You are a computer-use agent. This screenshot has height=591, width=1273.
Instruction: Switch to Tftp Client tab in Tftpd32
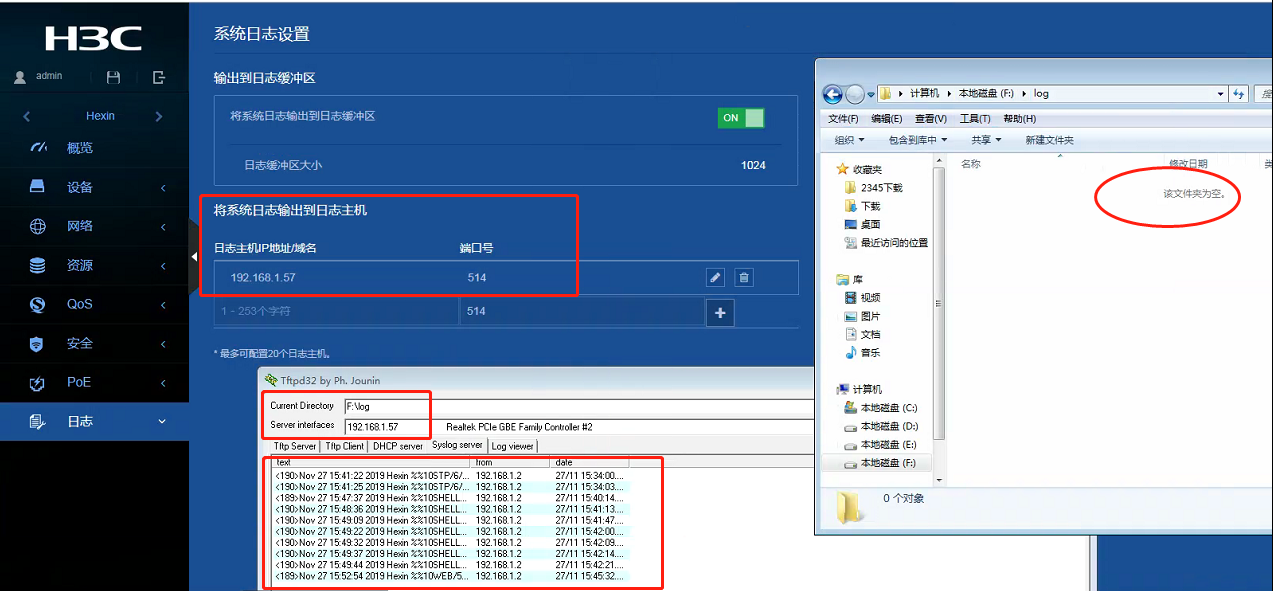[x=345, y=446]
